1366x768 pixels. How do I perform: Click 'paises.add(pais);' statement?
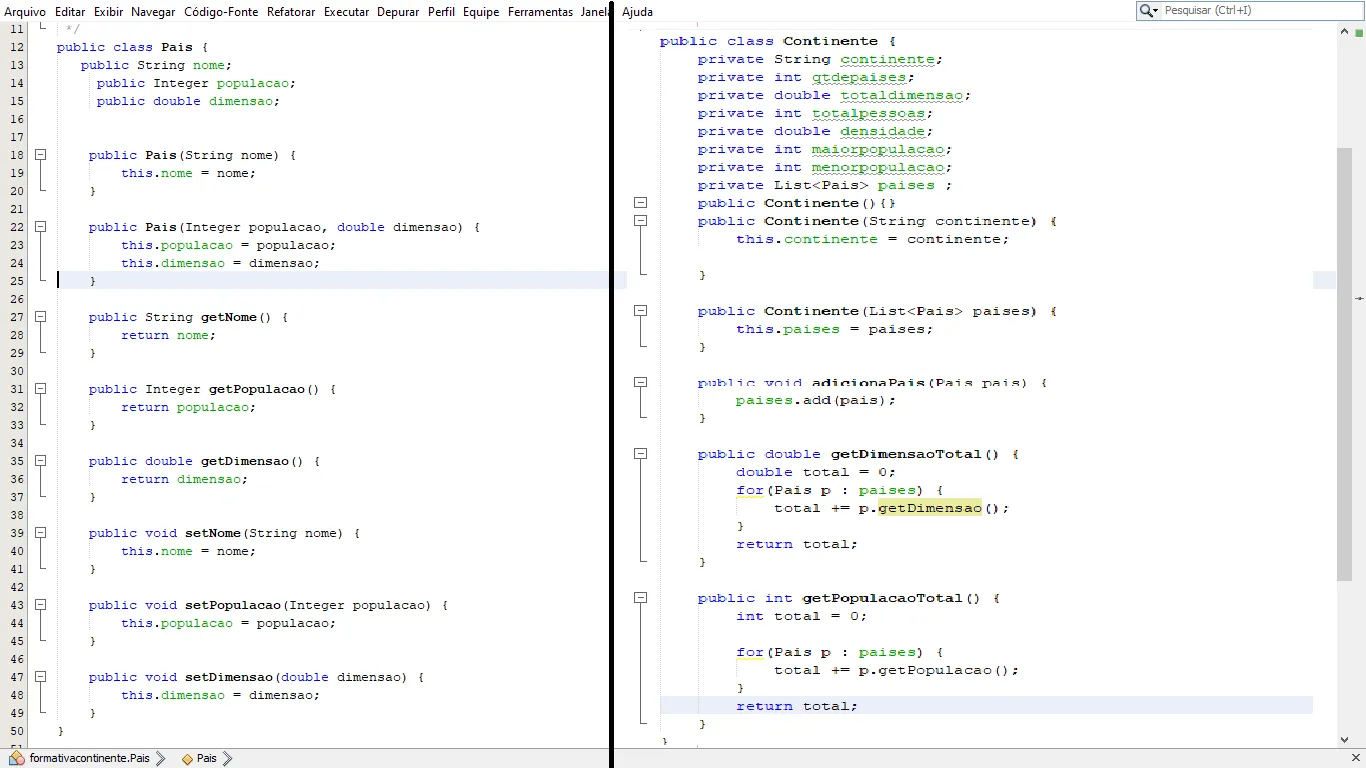click(x=816, y=400)
